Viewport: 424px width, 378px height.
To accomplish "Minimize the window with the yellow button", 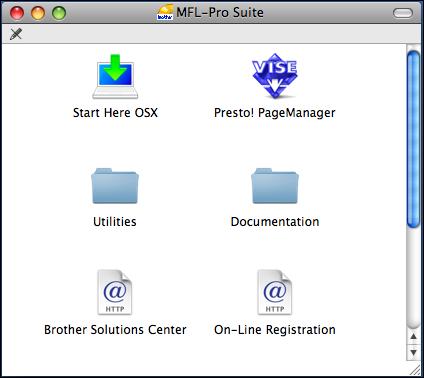I will pyautogui.click(x=38, y=13).
